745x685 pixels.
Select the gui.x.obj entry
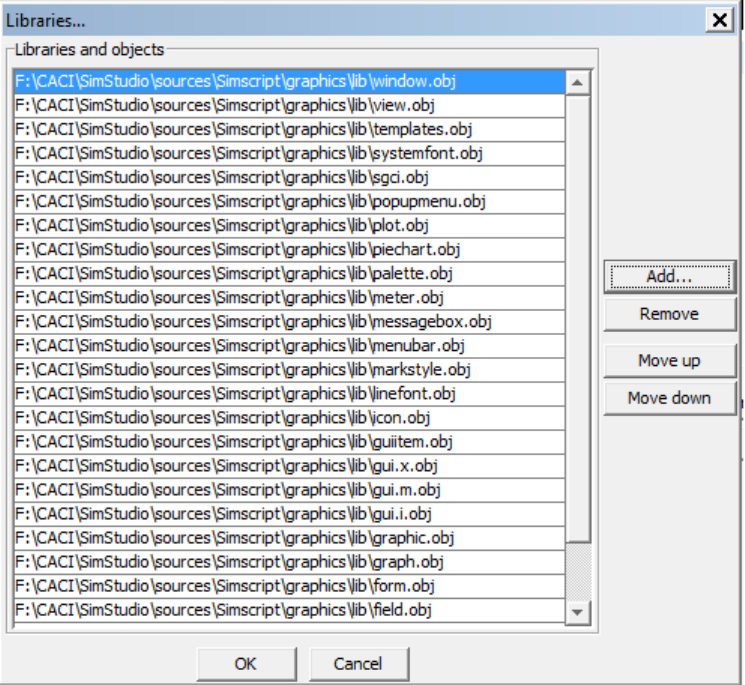pyautogui.click(x=289, y=466)
